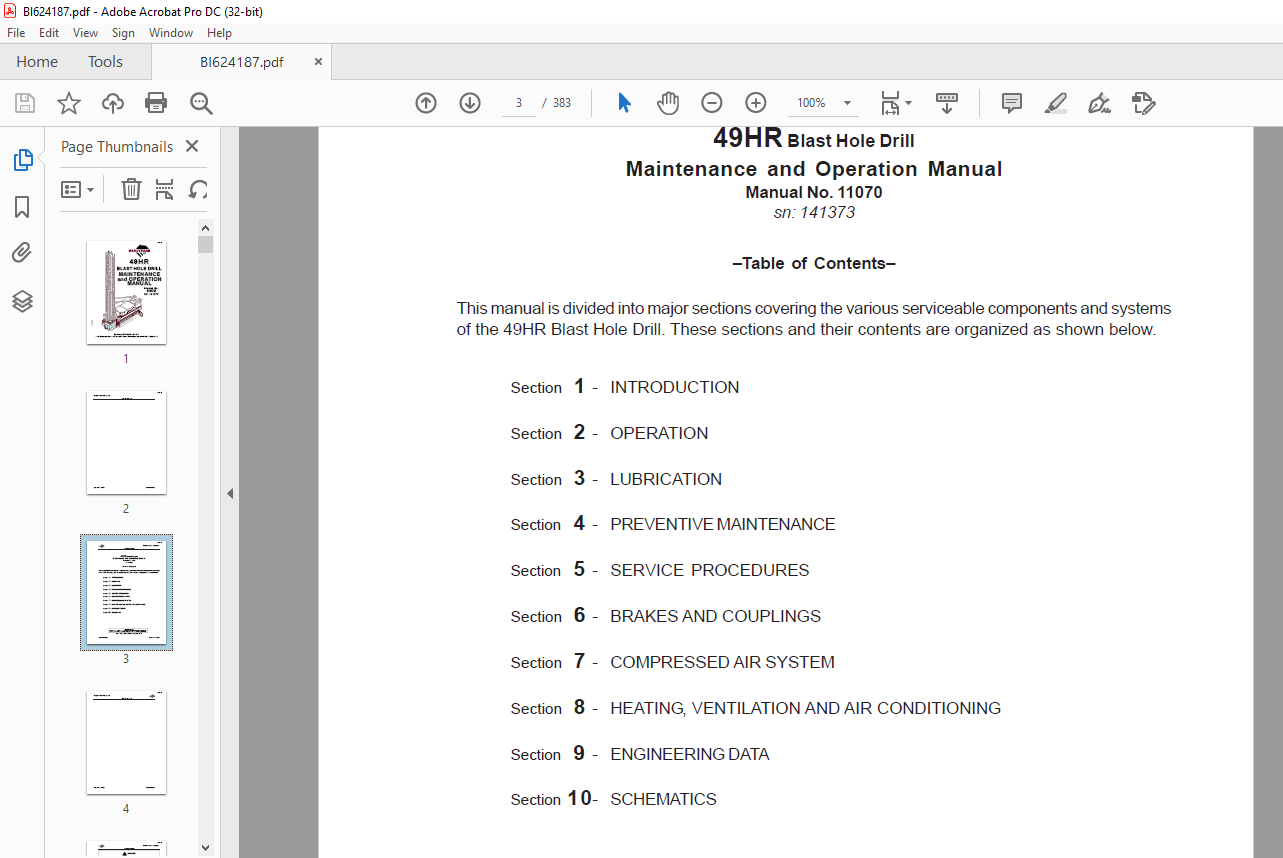
Task: Click the thumbnail panel scrollbar handle
Action: pyautogui.click(x=205, y=245)
